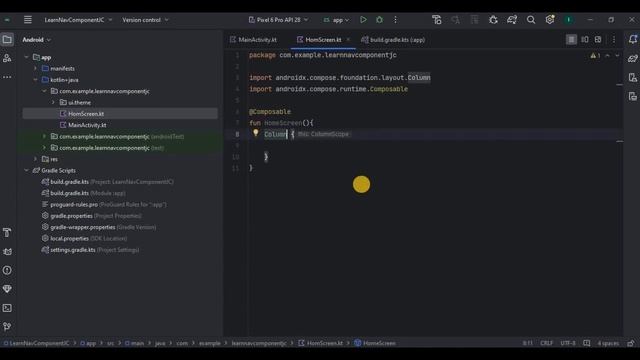The height and width of the screenshot is (360, 640).
Task: Switch to MainActivity.kt tab
Action: coord(253,40)
